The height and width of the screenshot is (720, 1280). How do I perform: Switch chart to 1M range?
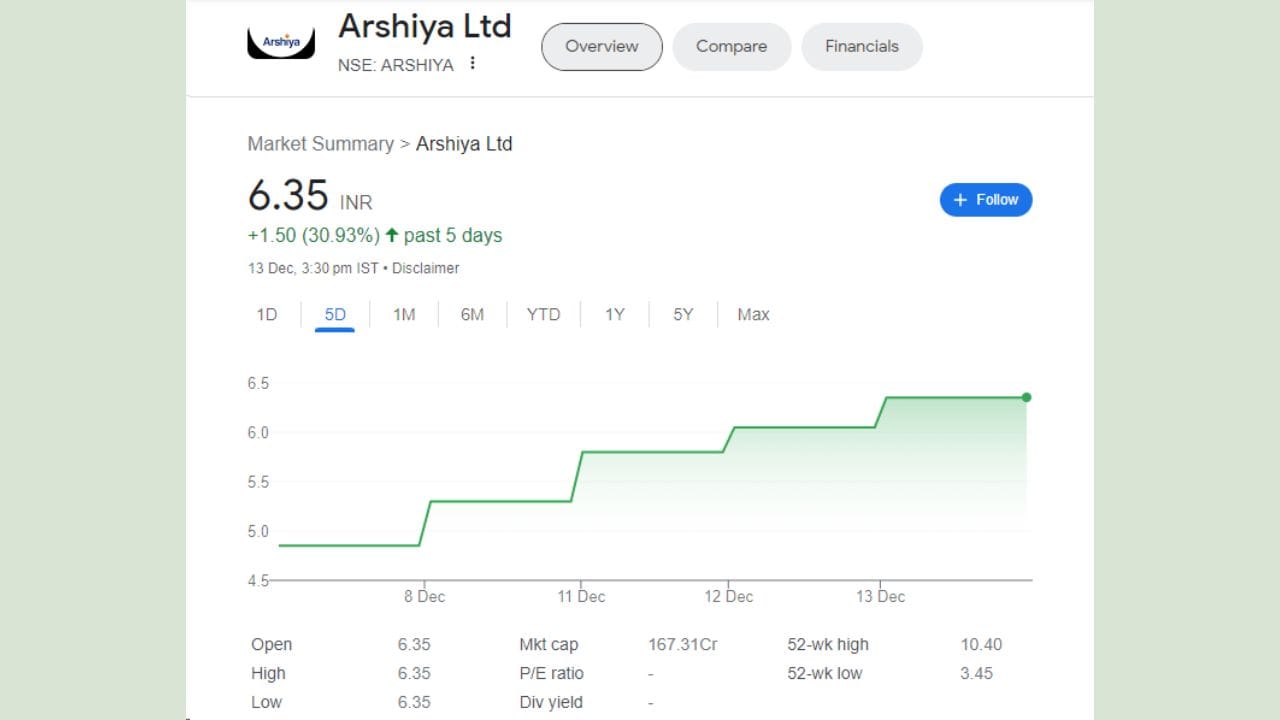(x=404, y=315)
